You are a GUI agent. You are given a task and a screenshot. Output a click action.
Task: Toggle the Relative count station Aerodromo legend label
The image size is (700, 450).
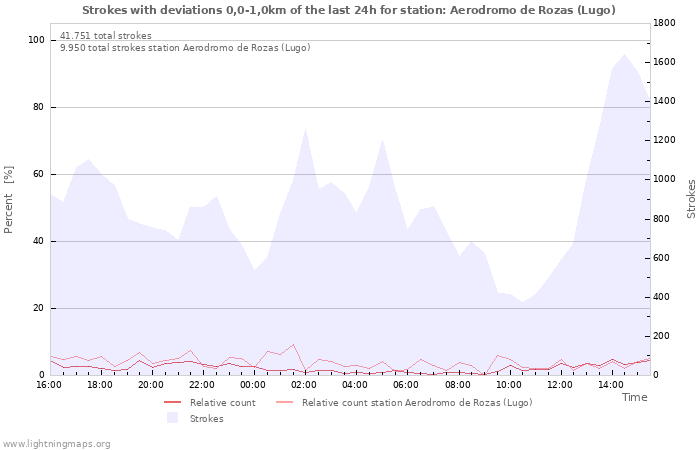click(417, 402)
